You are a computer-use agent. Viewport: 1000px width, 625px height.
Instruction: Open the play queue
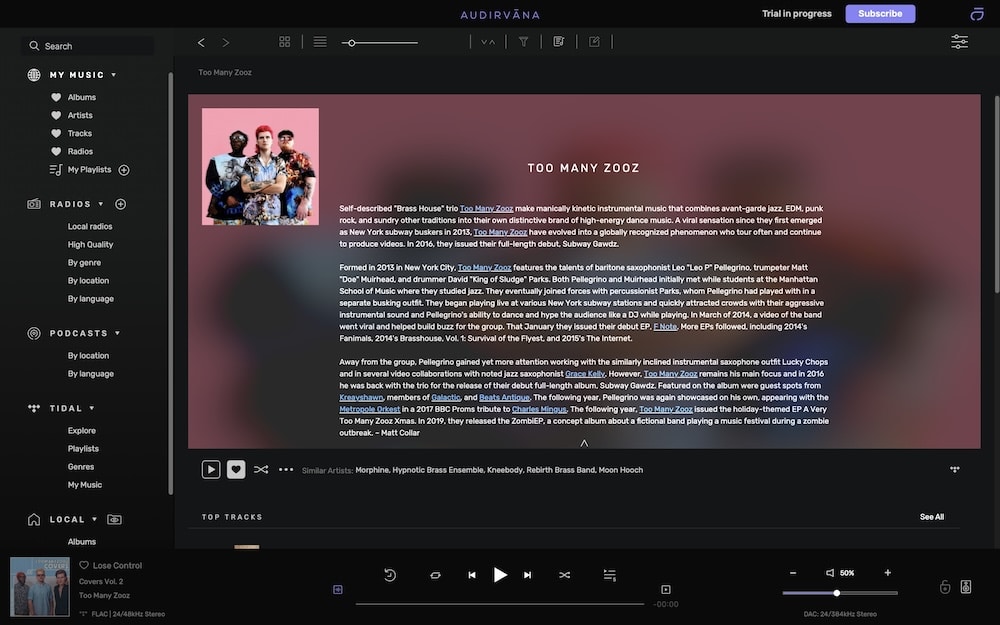pyautogui.click(x=610, y=575)
